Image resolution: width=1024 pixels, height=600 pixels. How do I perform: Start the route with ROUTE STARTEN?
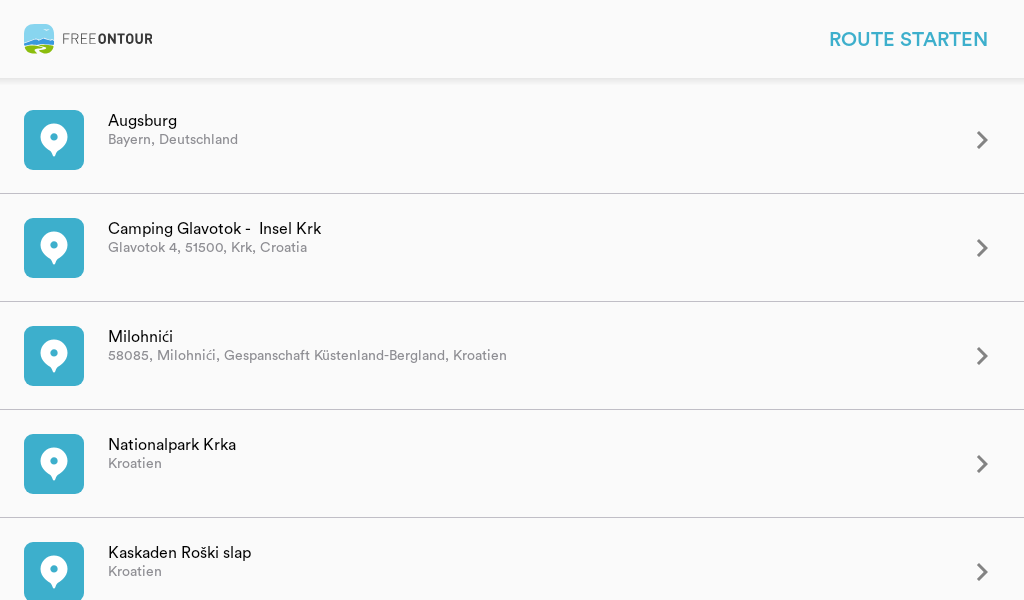click(x=908, y=39)
